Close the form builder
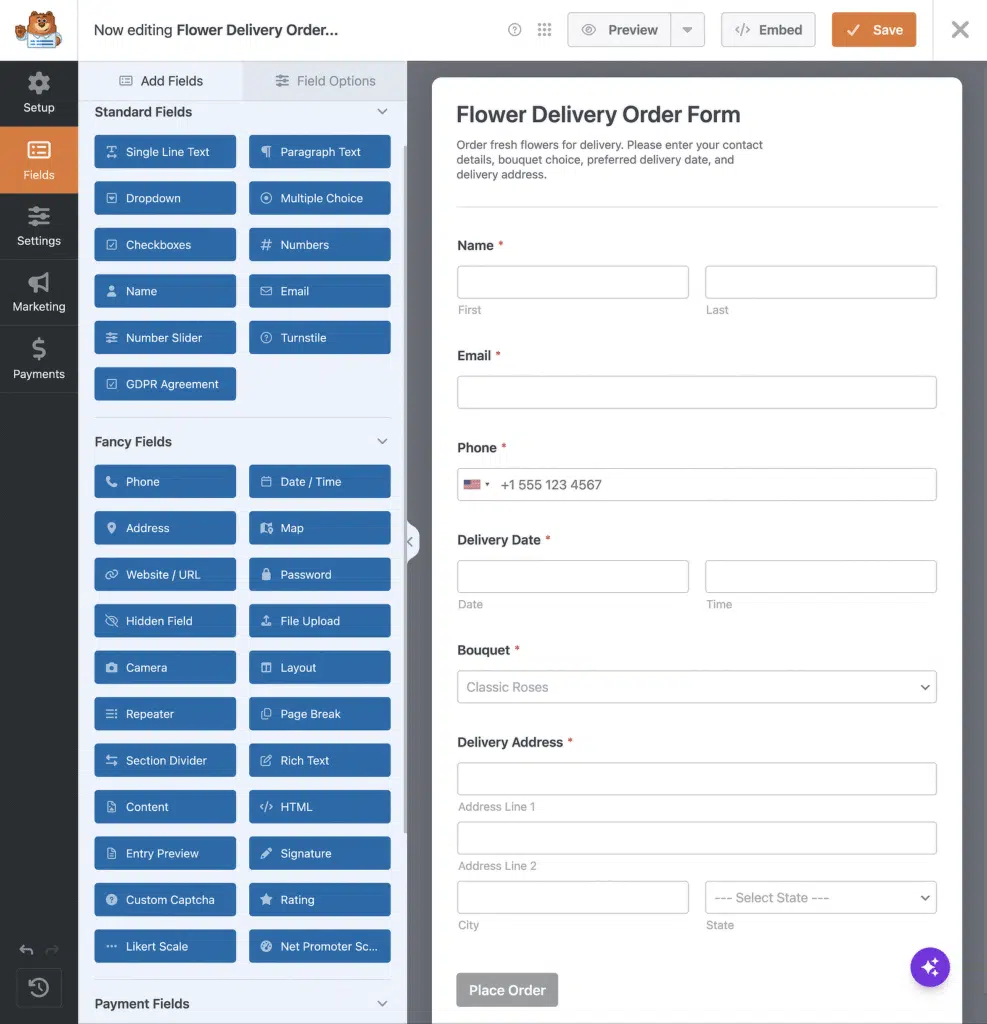The height and width of the screenshot is (1024, 987). 960,29
